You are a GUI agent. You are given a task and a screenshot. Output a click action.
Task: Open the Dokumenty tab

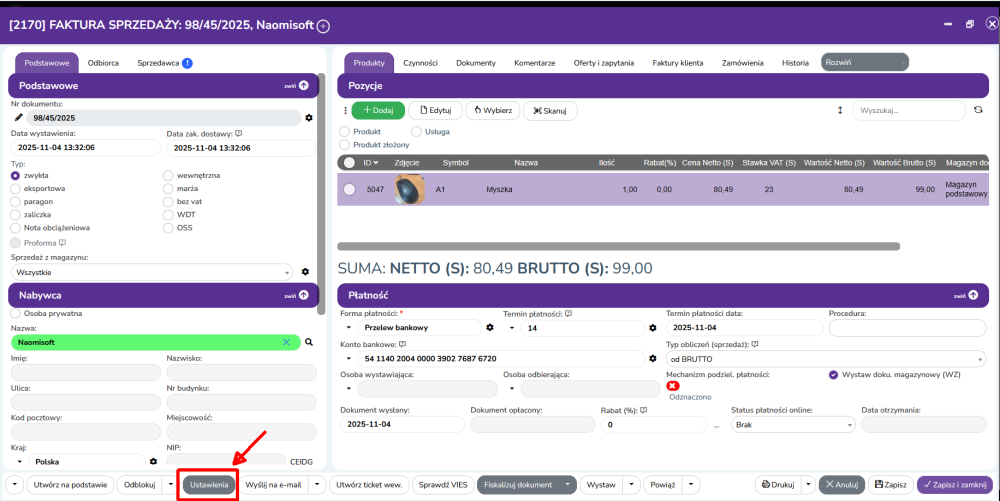[476, 62]
